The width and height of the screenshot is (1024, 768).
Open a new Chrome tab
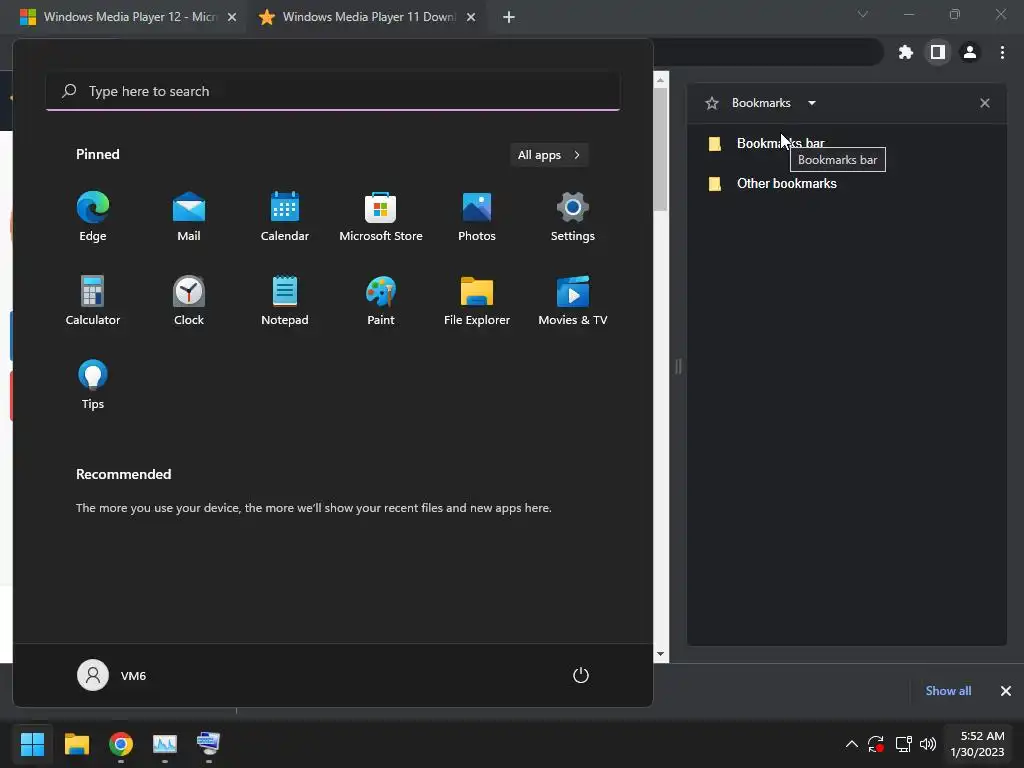click(x=509, y=18)
